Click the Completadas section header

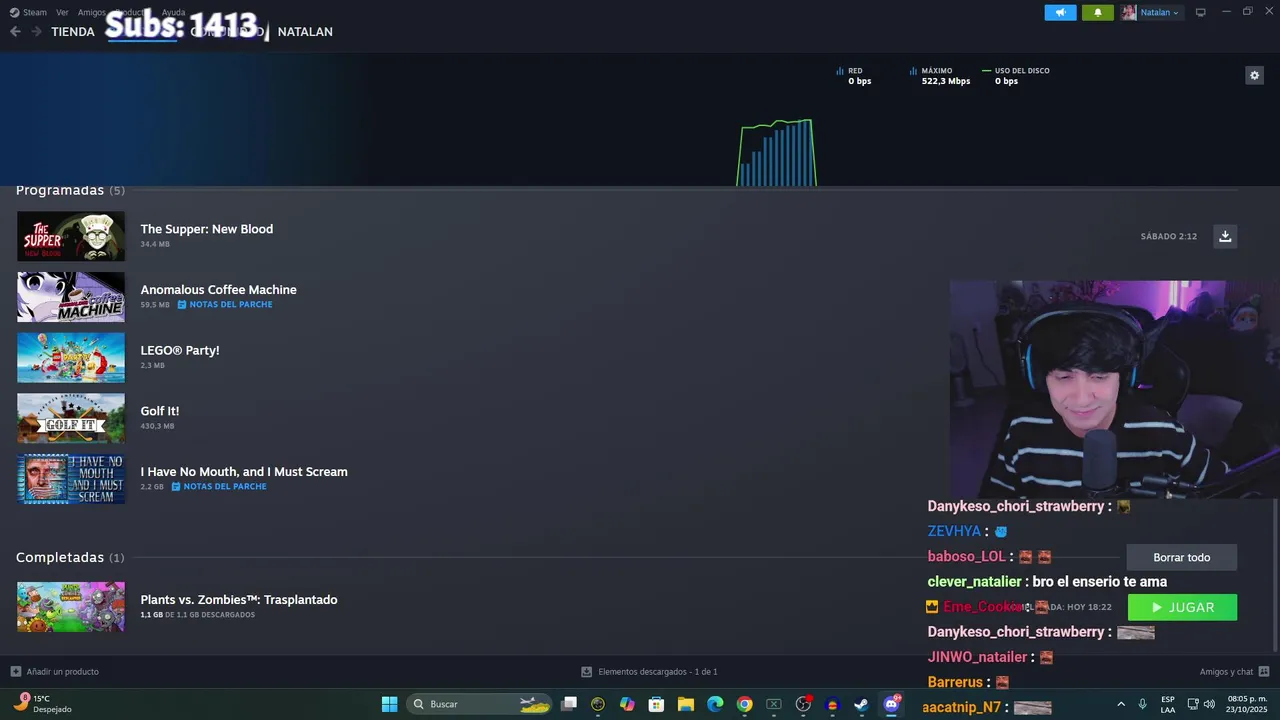coord(70,557)
